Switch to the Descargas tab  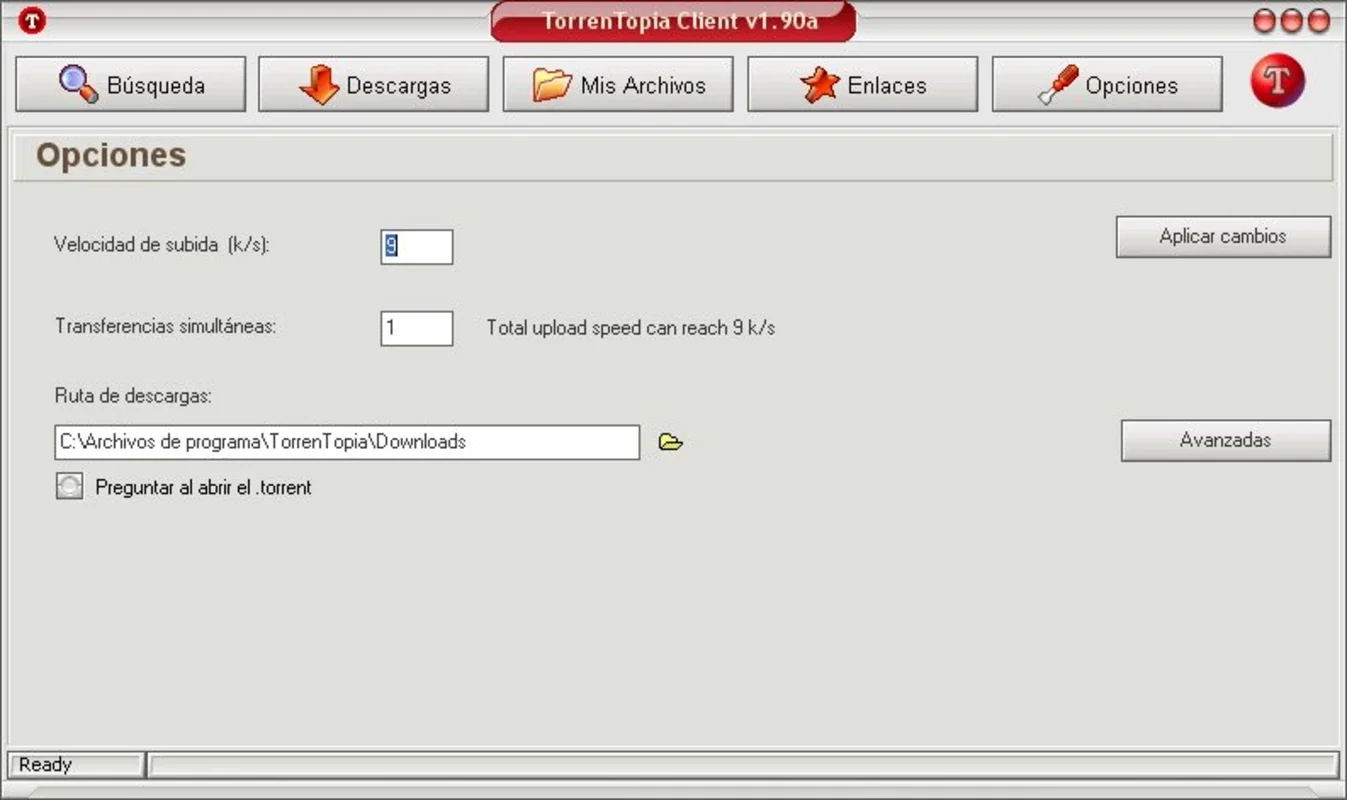click(x=374, y=84)
